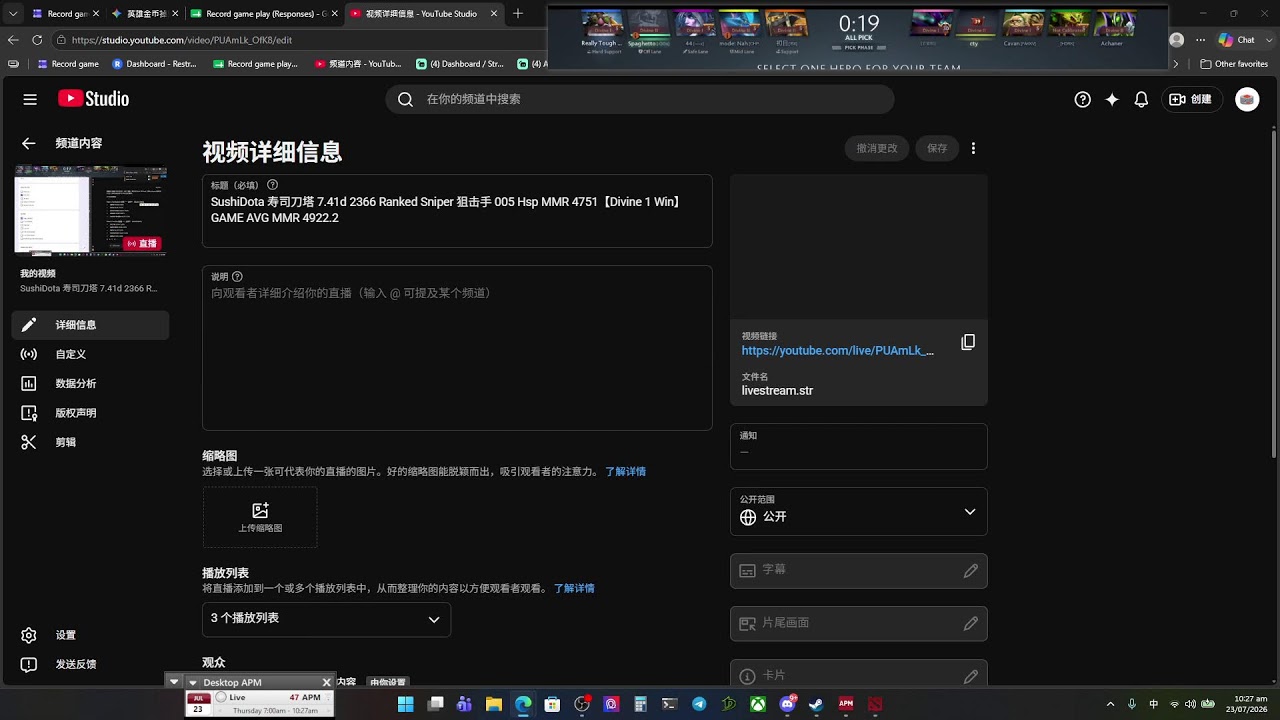Expand the 3 个播放列表 dropdown

[326, 619]
